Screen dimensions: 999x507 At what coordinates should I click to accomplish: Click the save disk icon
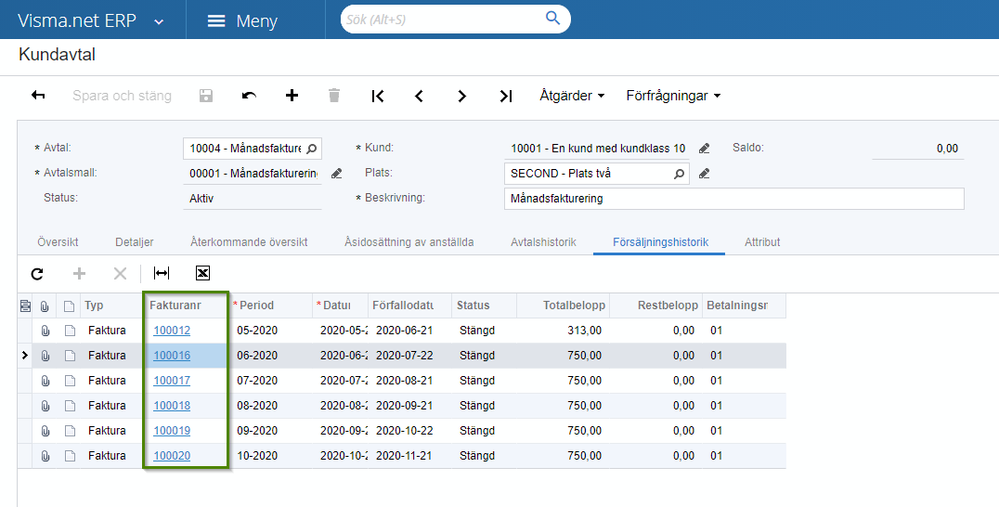point(206,96)
